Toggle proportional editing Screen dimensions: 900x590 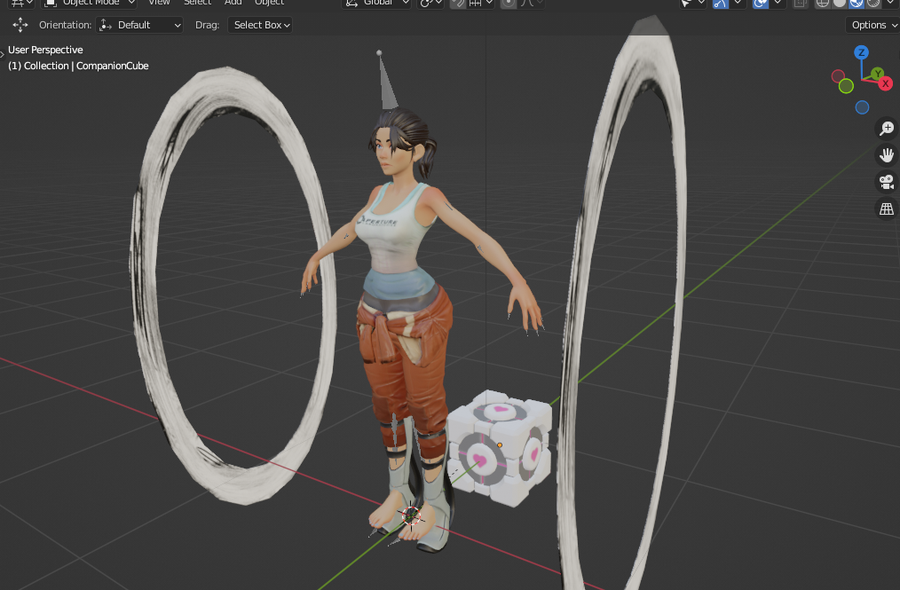(508, 3)
